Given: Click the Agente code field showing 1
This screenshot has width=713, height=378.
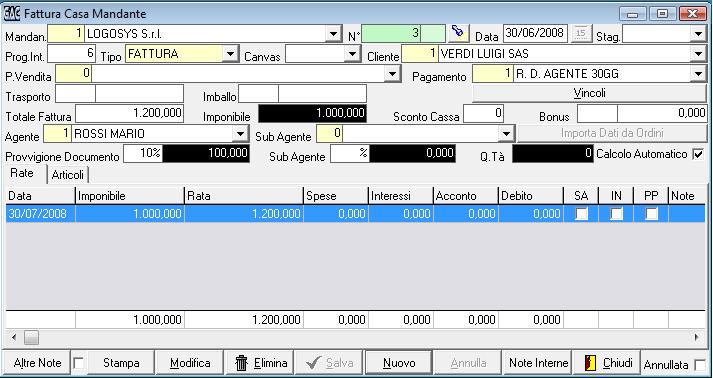Looking at the screenshot, I should point(57,133).
